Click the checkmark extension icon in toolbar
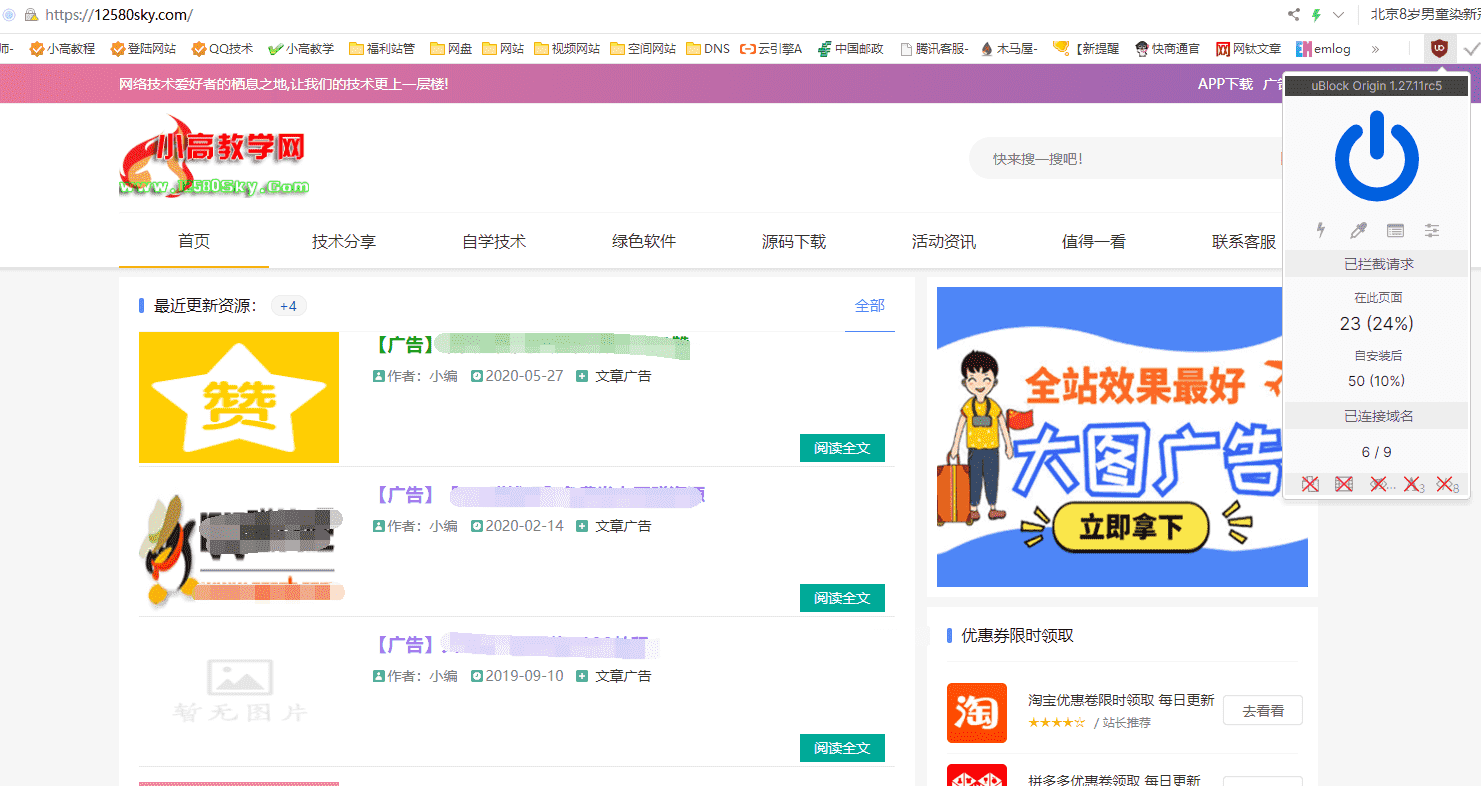The image size is (1481, 786). (1470, 47)
